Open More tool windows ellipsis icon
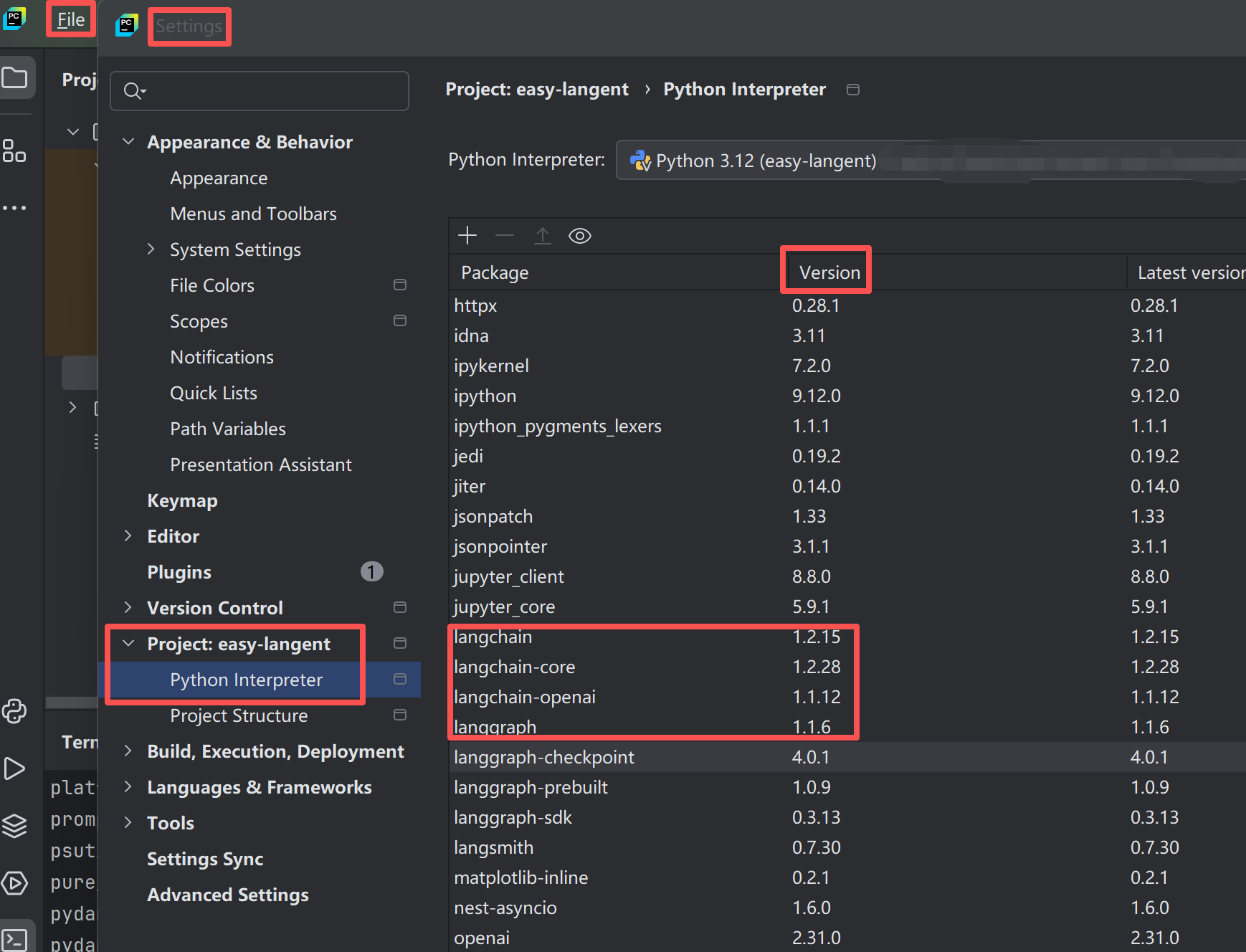This screenshot has height=952, width=1246. 14,208
